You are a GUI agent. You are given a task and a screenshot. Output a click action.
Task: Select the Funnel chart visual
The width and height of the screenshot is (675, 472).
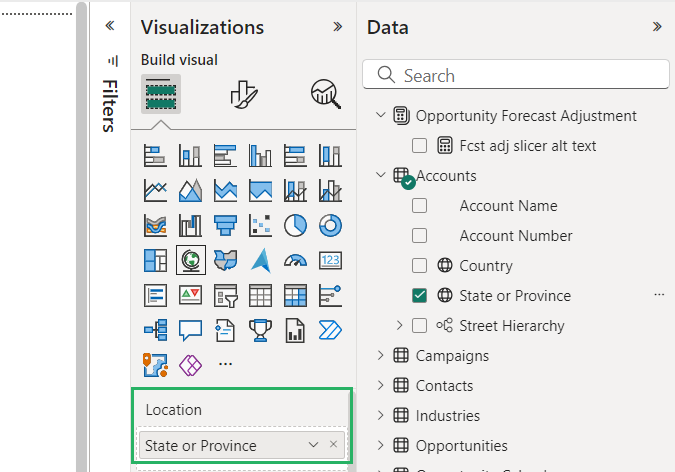[225, 224]
